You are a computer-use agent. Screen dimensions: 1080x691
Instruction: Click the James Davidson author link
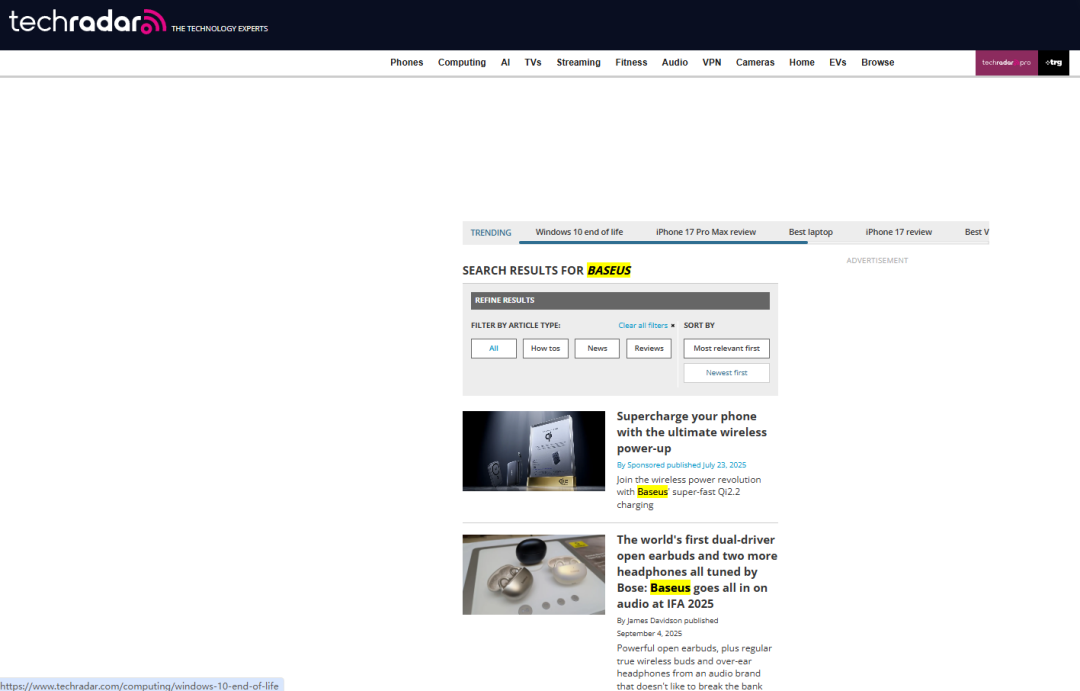pos(655,620)
